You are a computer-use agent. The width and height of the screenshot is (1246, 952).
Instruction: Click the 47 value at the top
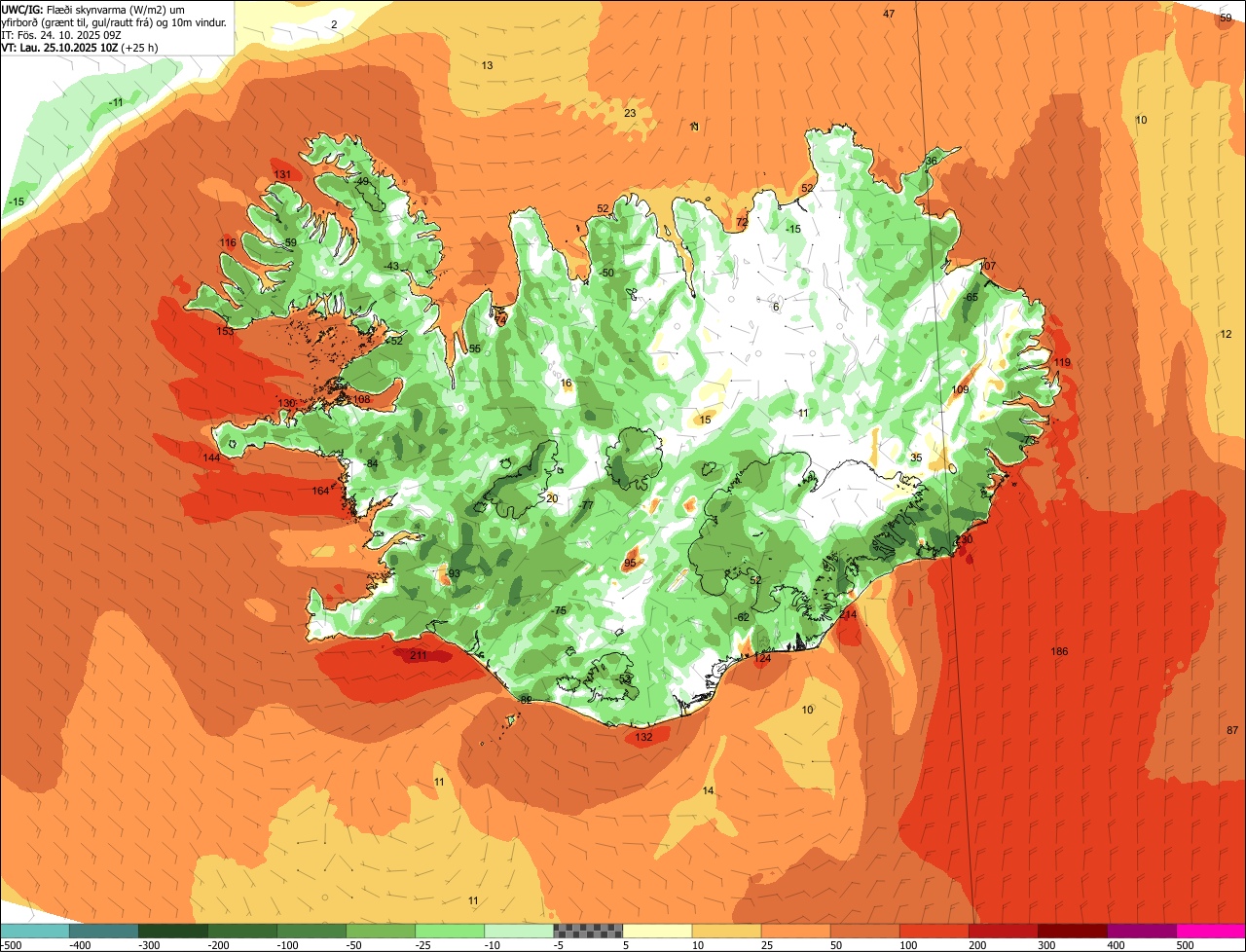[889, 14]
